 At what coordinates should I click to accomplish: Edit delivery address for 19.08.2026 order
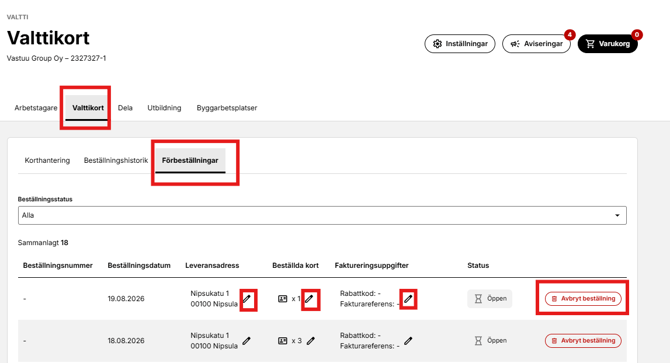click(247, 299)
